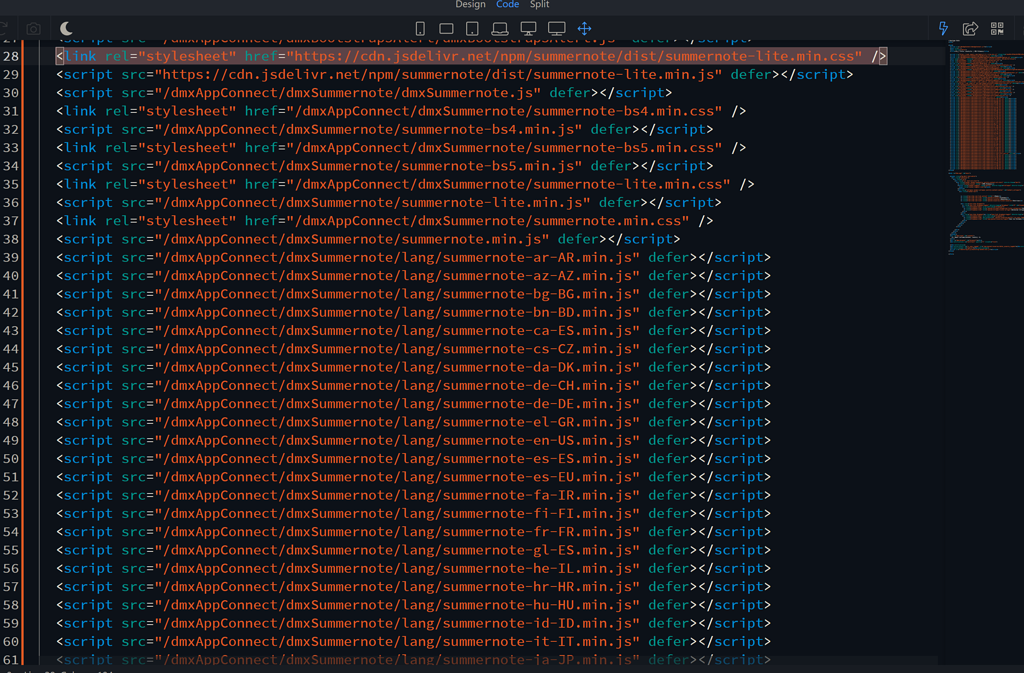Click the lightning bolt icon
Image resolution: width=1024 pixels, height=673 pixels.
943,29
